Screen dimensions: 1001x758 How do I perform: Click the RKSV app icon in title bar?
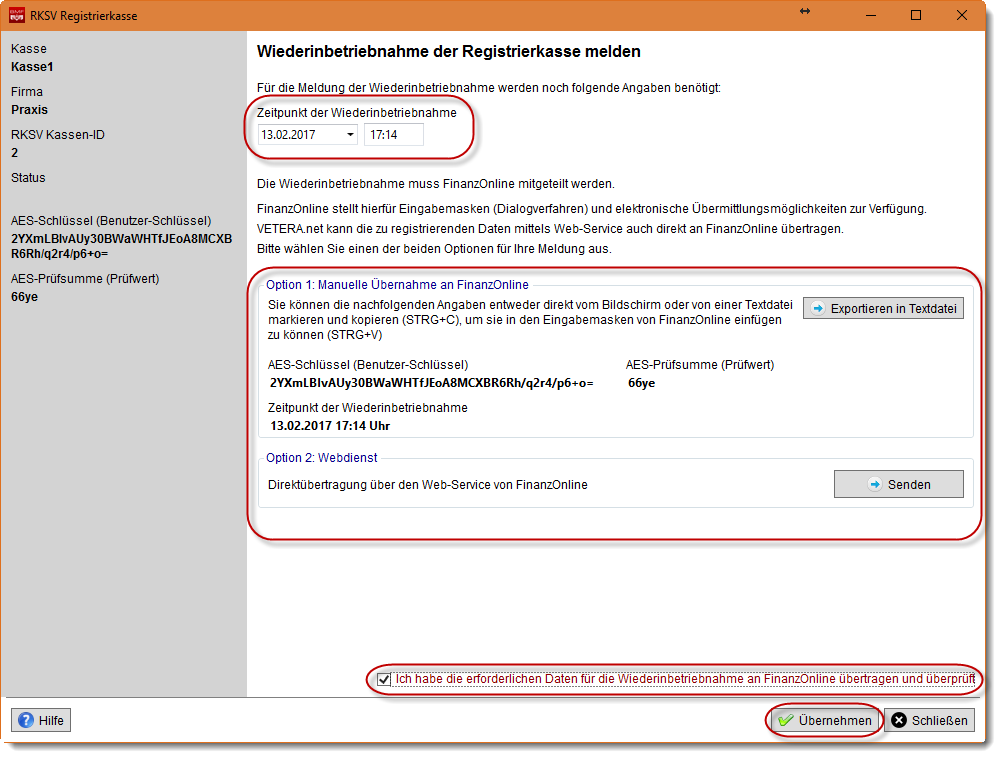(x=17, y=16)
